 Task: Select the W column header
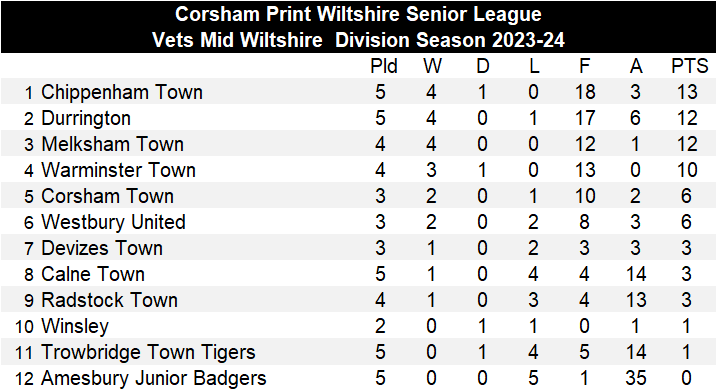[x=432, y=67]
